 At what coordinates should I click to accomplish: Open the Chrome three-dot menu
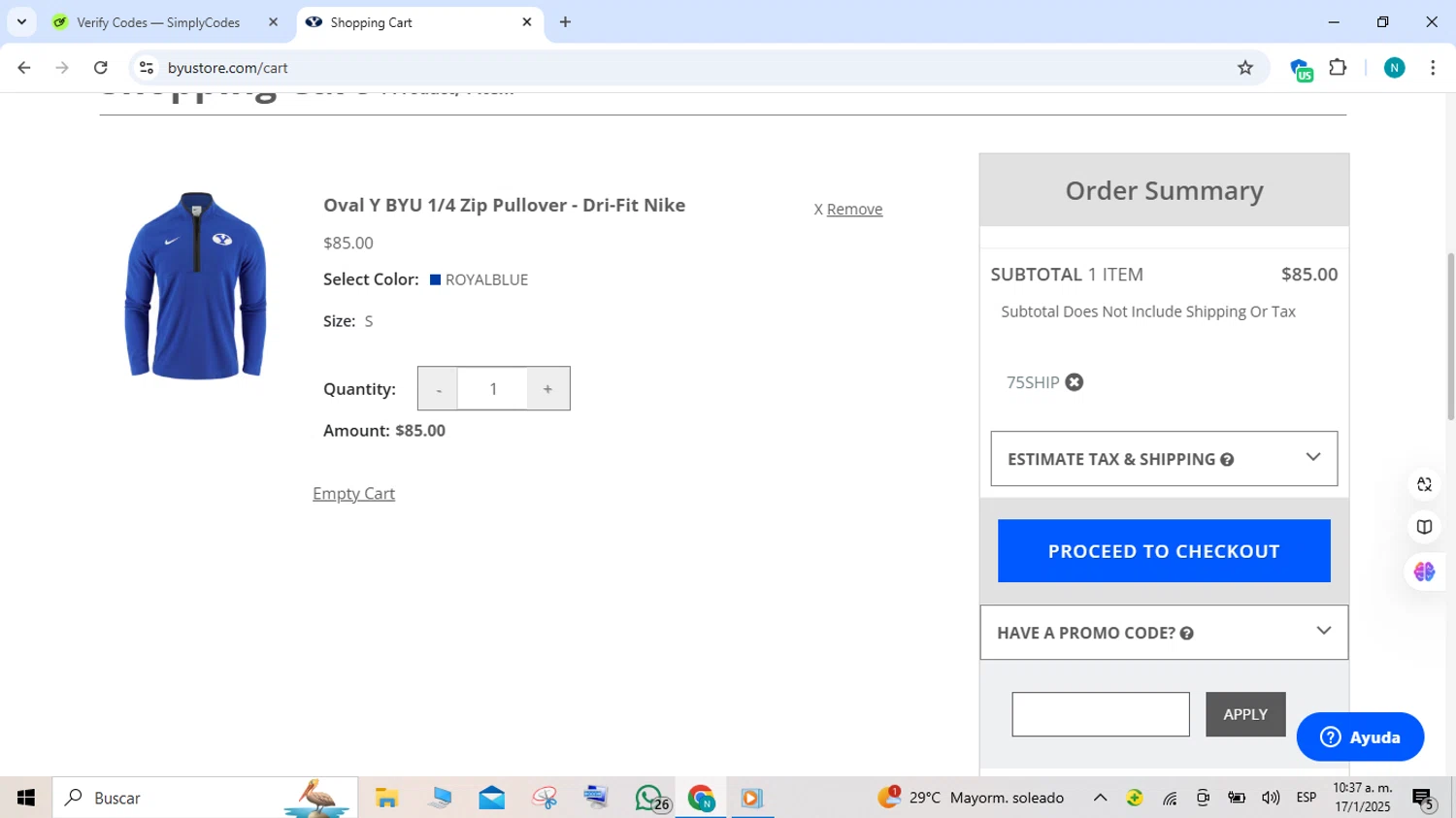click(x=1433, y=68)
